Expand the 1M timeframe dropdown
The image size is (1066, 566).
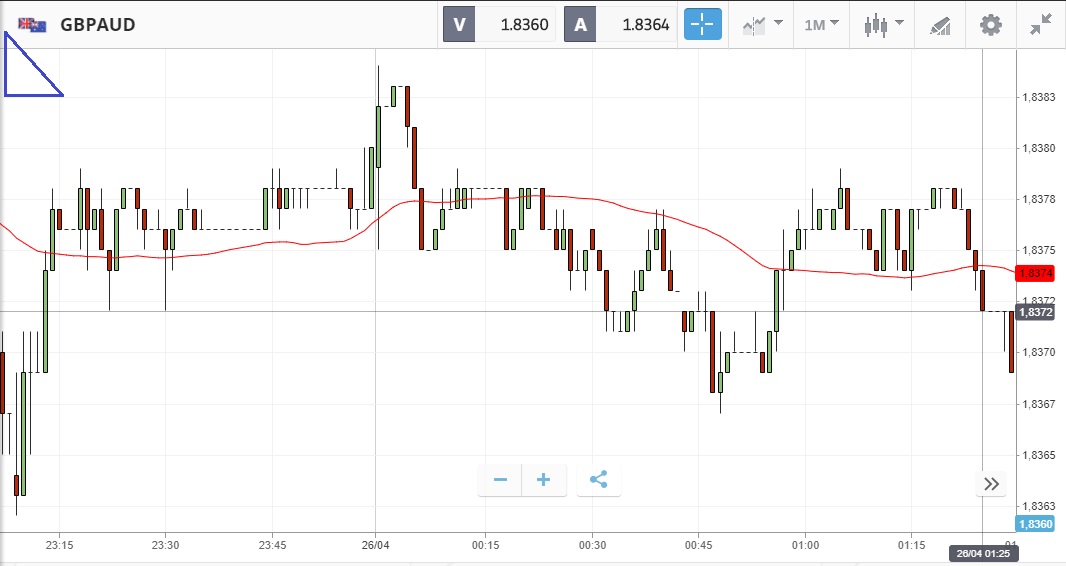click(x=821, y=24)
